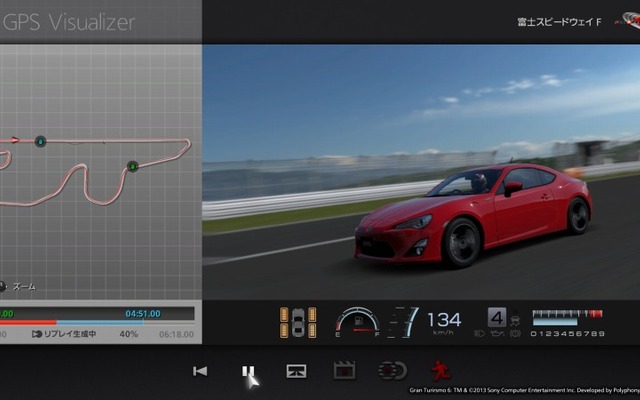Screen dimensions: 640x400
Task: Click the GPS Visualizer title
Action: [69, 22]
